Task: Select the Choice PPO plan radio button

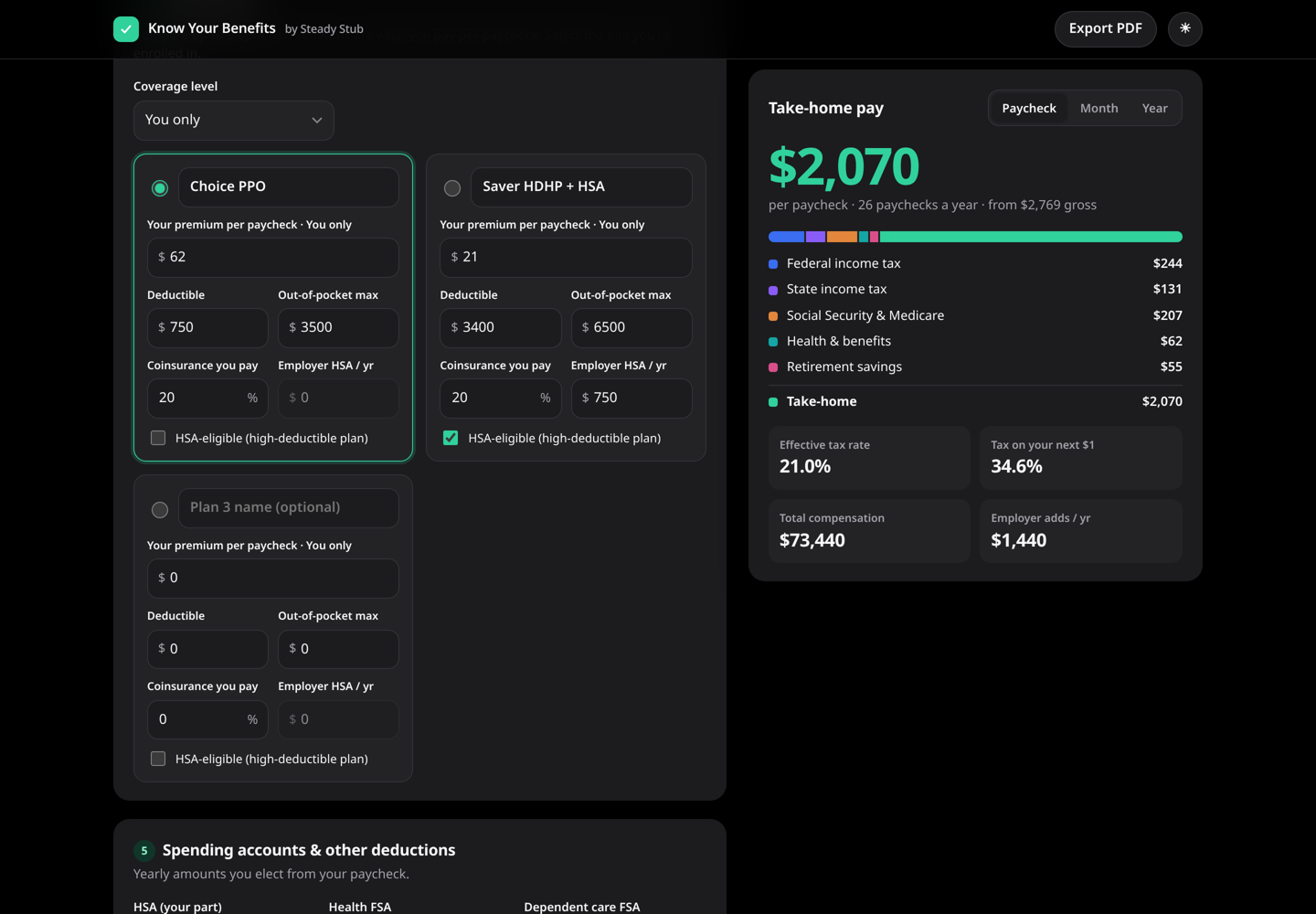Action: pyautogui.click(x=160, y=188)
